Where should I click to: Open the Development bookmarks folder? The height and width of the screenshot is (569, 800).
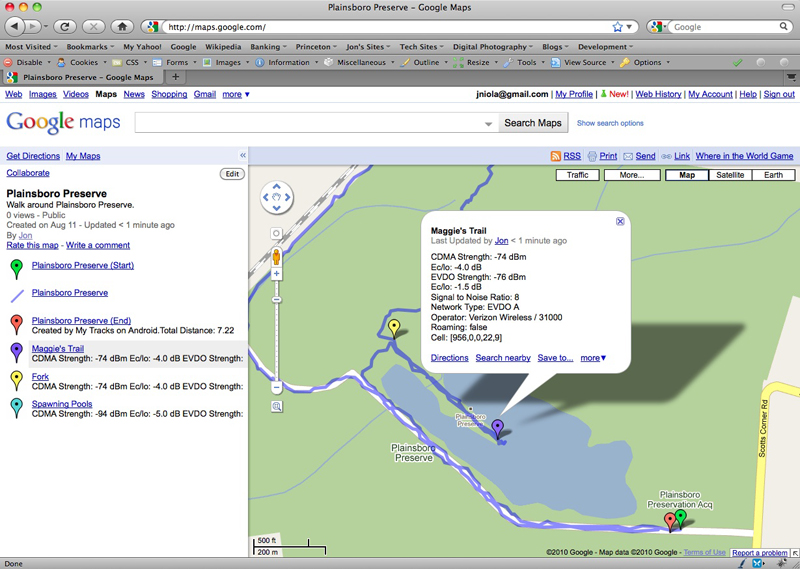coord(605,47)
